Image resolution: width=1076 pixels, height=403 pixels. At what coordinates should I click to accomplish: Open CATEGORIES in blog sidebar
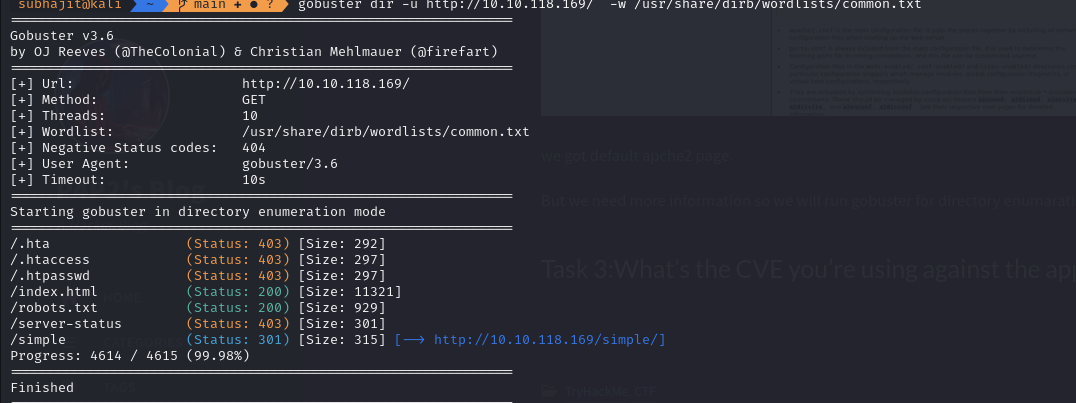[x=142, y=341]
